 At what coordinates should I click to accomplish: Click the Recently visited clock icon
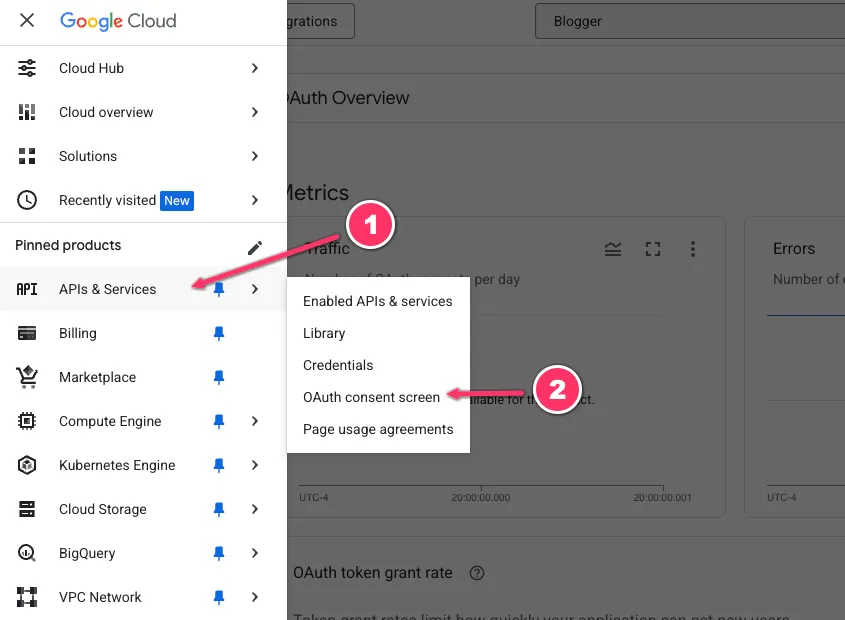tap(27, 200)
